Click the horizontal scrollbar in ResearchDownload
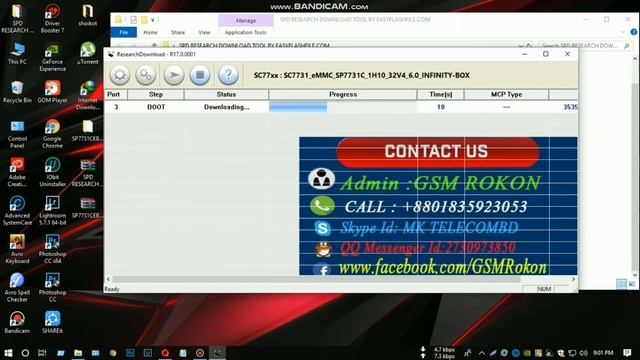 (x=316, y=279)
